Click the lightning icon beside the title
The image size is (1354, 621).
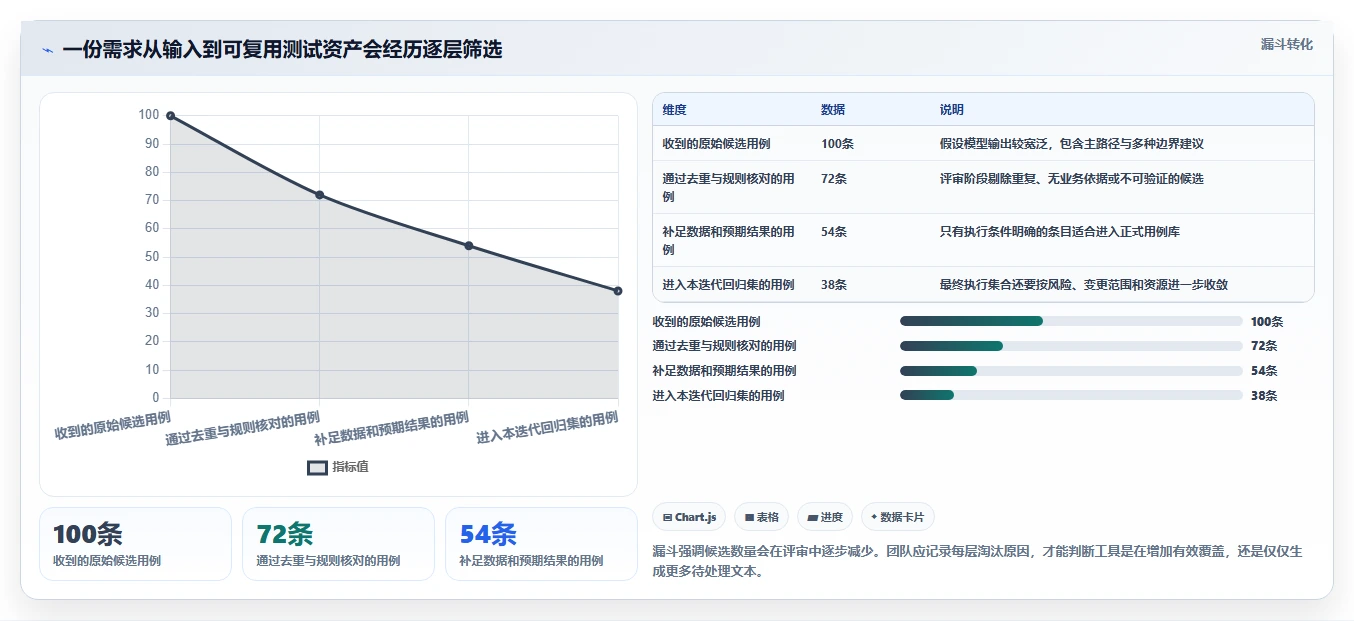[48, 50]
